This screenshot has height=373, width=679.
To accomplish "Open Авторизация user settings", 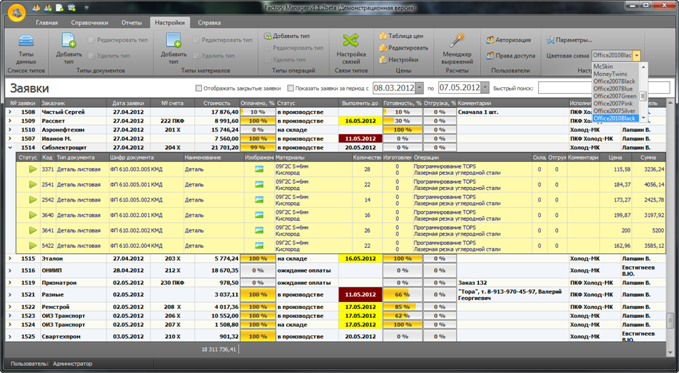I will pyautogui.click(x=508, y=40).
